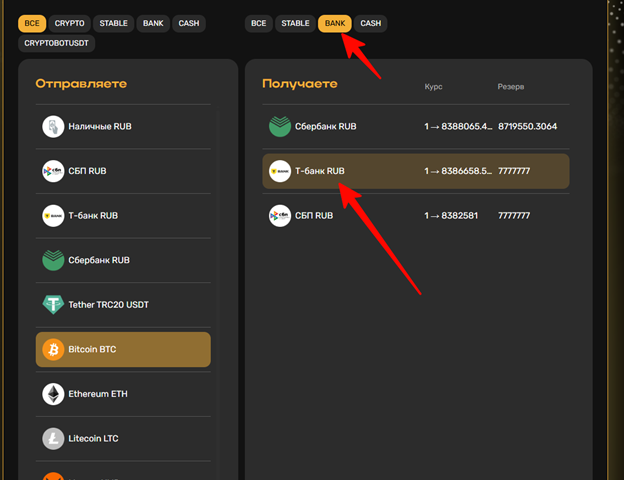Click the Курс column header

(x=433, y=87)
